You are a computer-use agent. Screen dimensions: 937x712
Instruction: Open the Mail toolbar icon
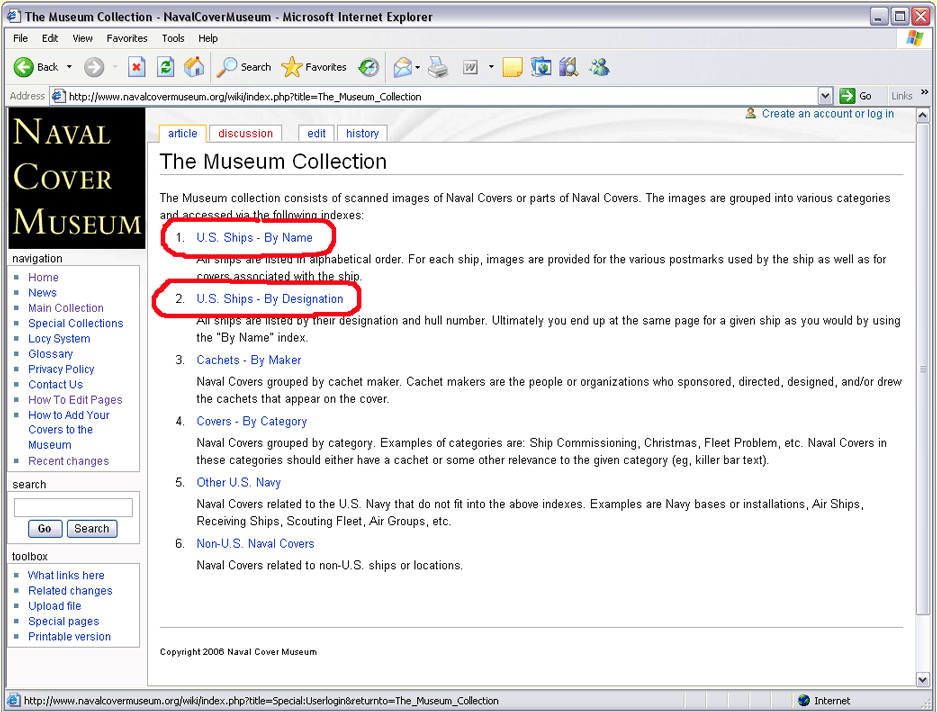point(402,67)
